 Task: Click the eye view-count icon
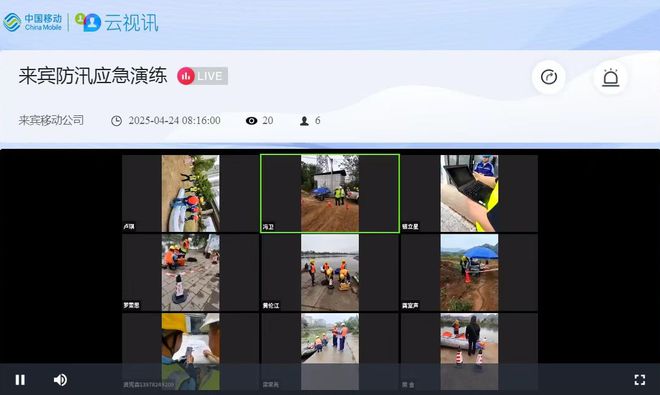[x=251, y=121]
